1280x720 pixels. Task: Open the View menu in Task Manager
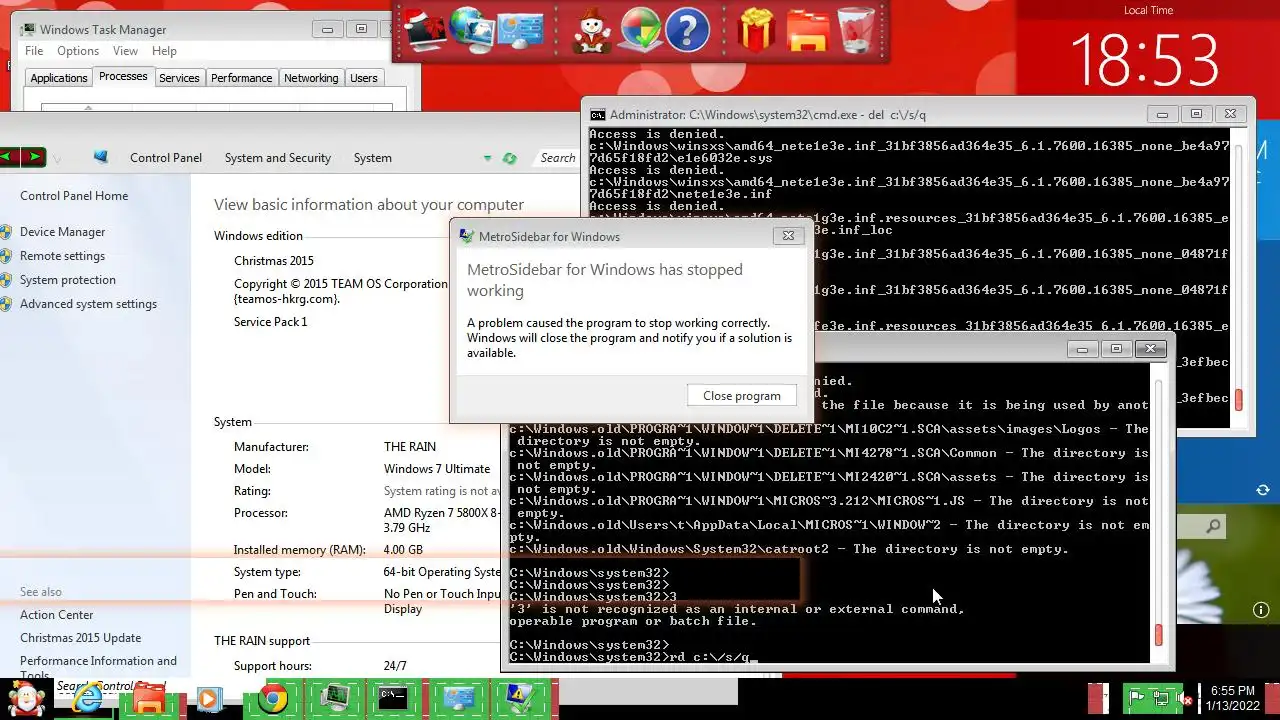pos(125,51)
